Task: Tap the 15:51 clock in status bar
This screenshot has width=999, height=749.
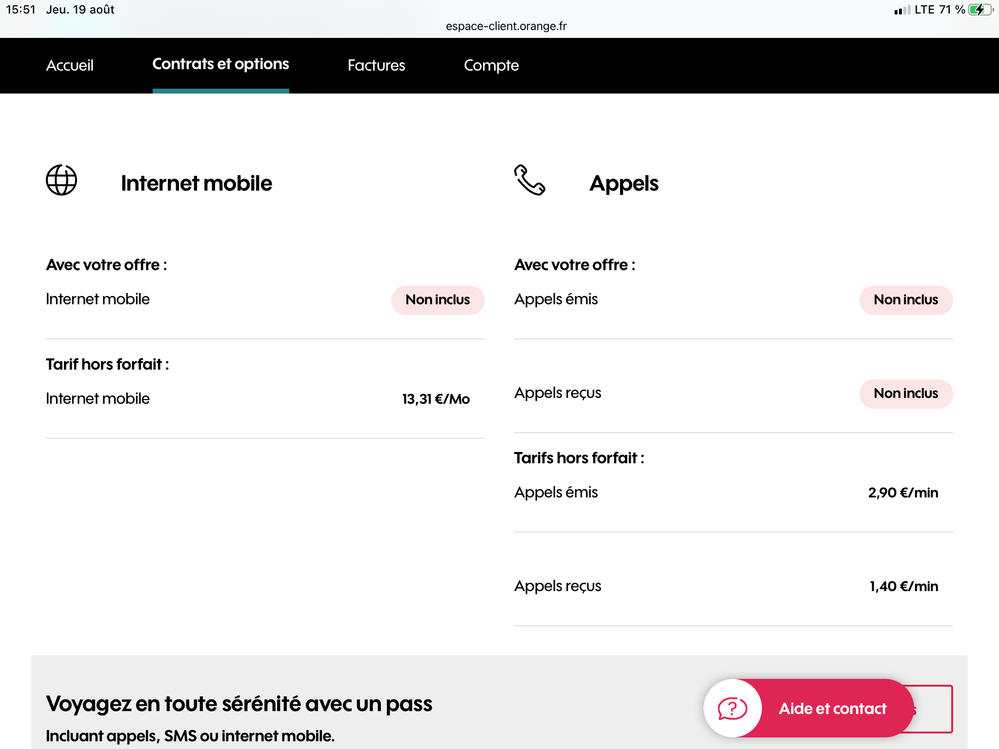Action: [x=20, y=10]
